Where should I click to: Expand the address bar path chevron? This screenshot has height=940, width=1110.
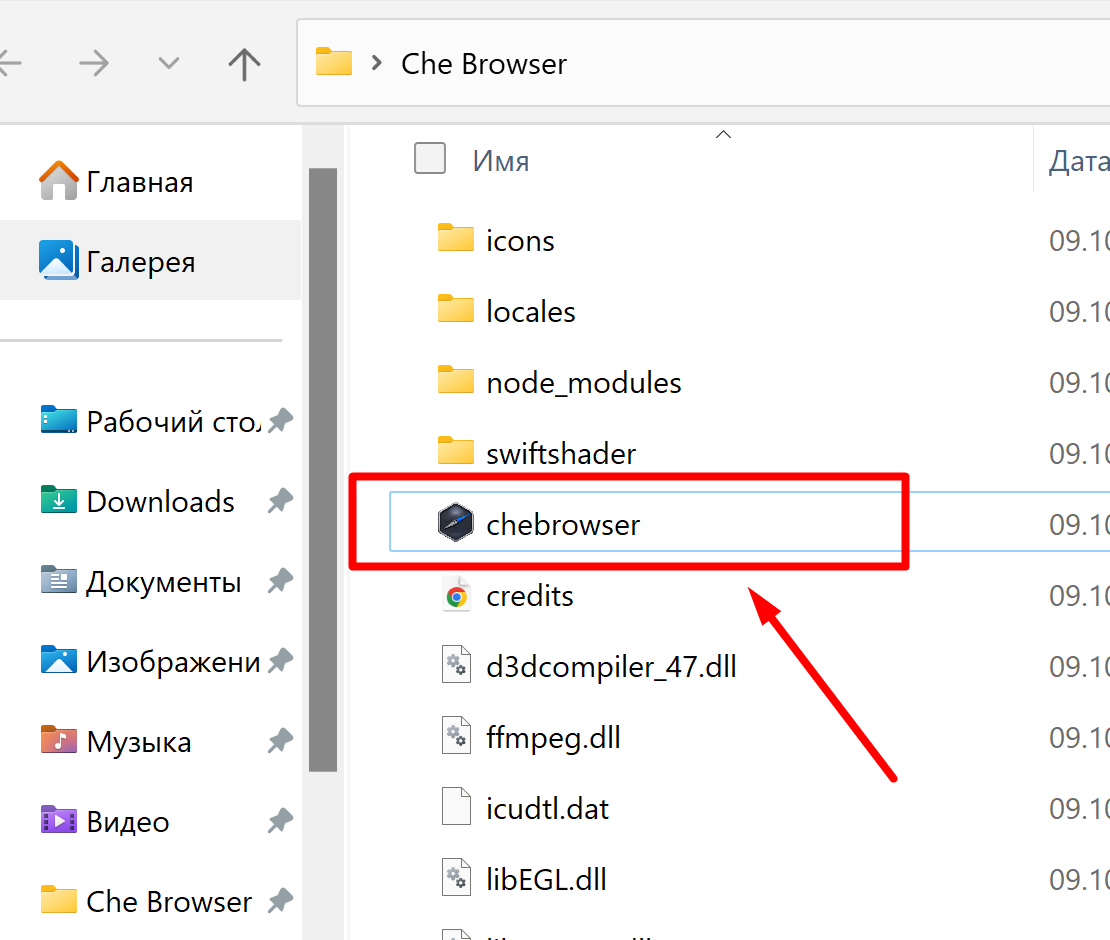(377, 64)
